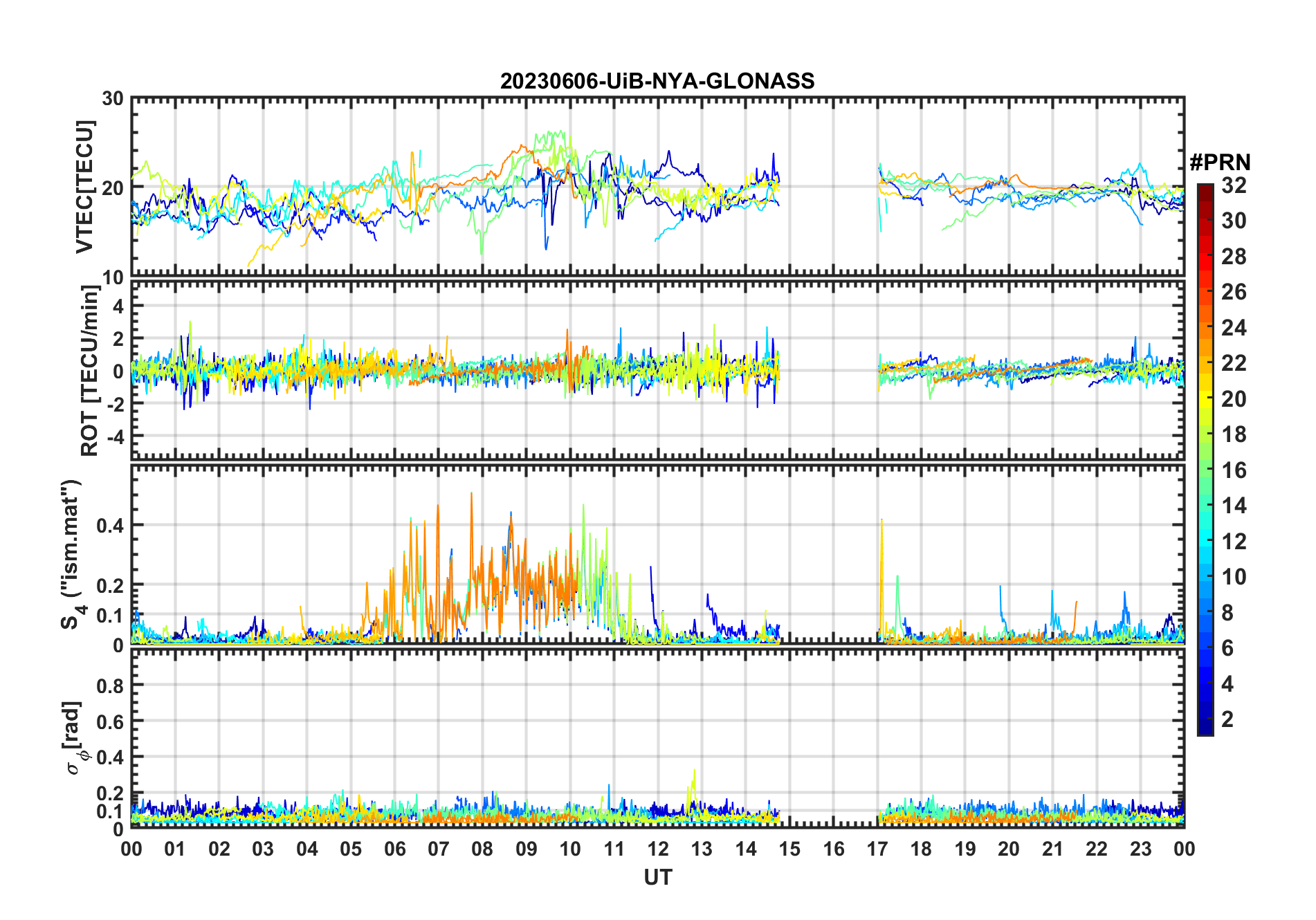The height and width of the screenshot is (920, 1316).
Task: Click the σφ[rad] y-axis label
Action: click(74, 737)
